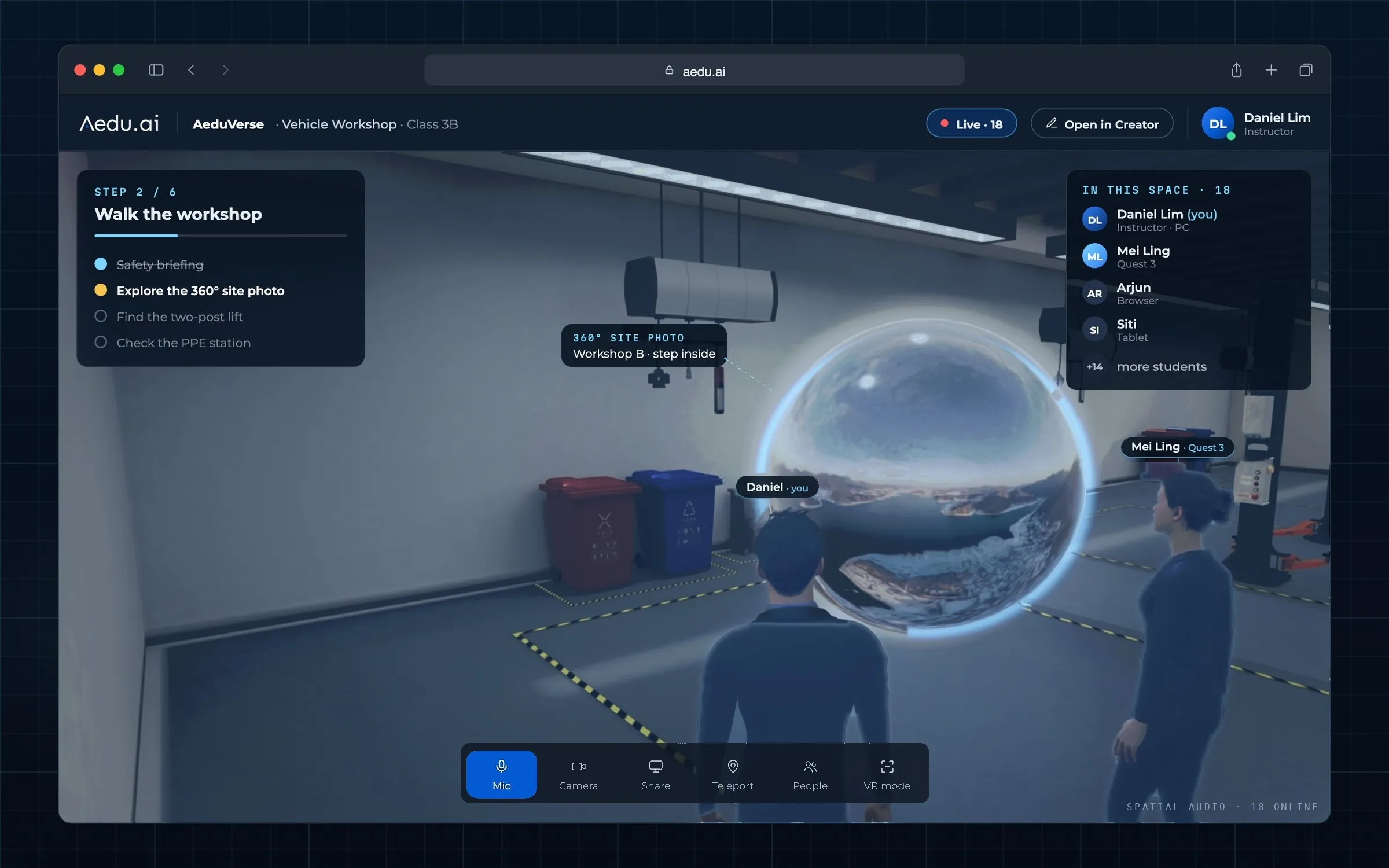Viewport: 1389px width, 868px height.
Task: Enter VR mode
Action: [x=887, y=774]
